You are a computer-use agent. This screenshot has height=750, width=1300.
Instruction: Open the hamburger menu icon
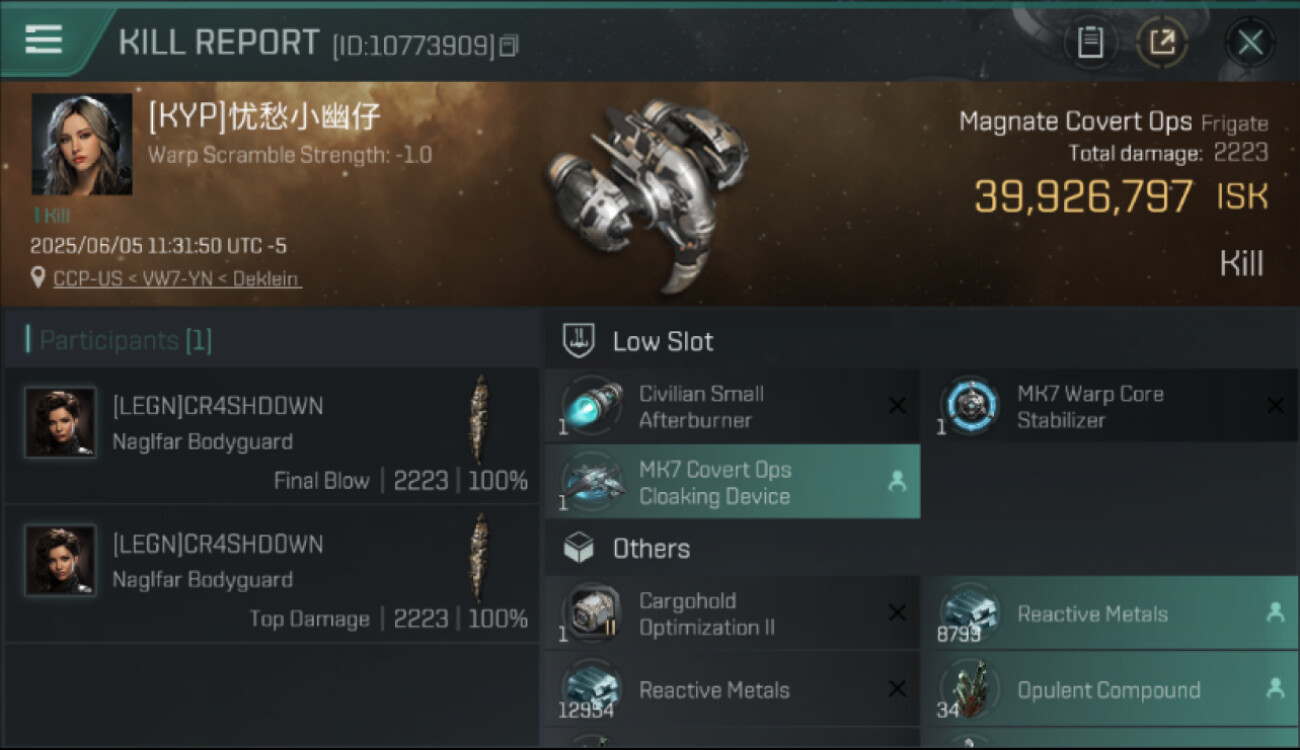(44, 41)
